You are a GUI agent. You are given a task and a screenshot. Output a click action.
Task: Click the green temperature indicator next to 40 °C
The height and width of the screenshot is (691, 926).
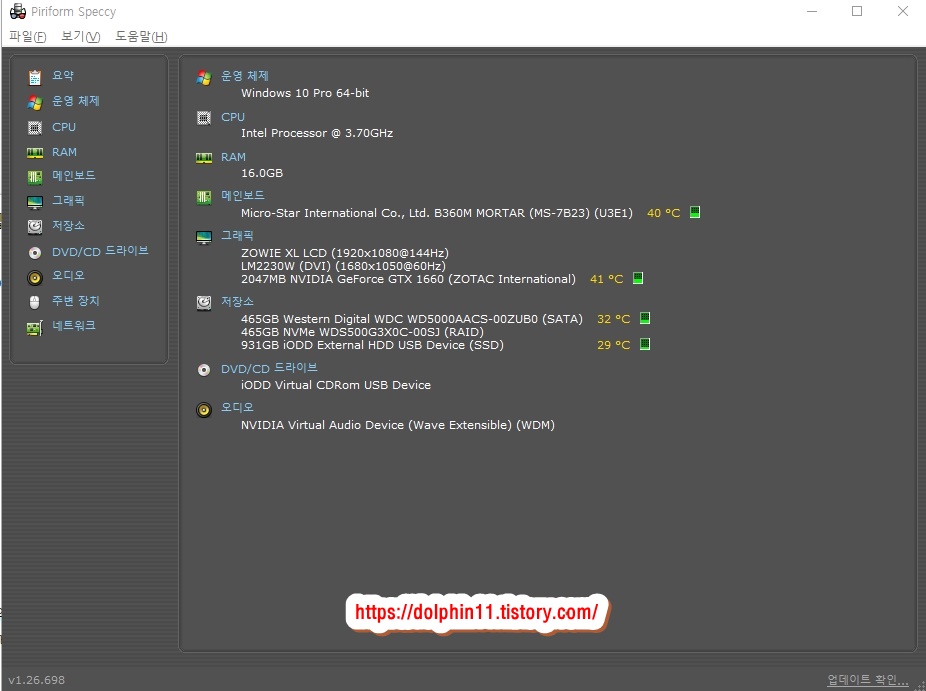(695, 212)
